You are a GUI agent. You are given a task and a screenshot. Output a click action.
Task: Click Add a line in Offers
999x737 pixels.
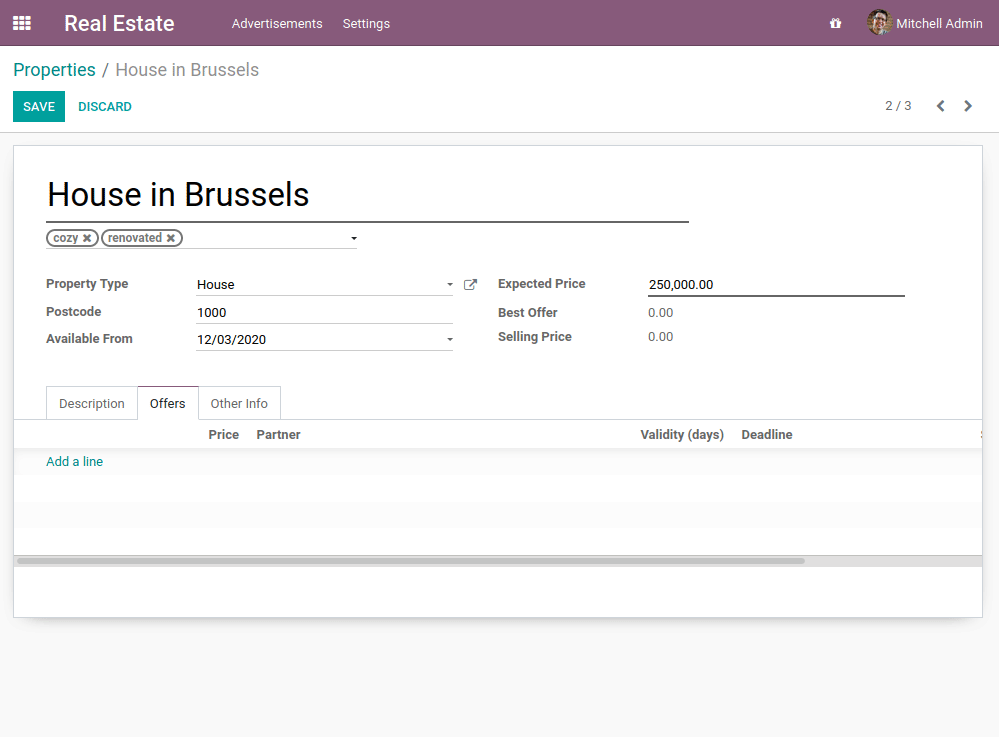(75, 462)
